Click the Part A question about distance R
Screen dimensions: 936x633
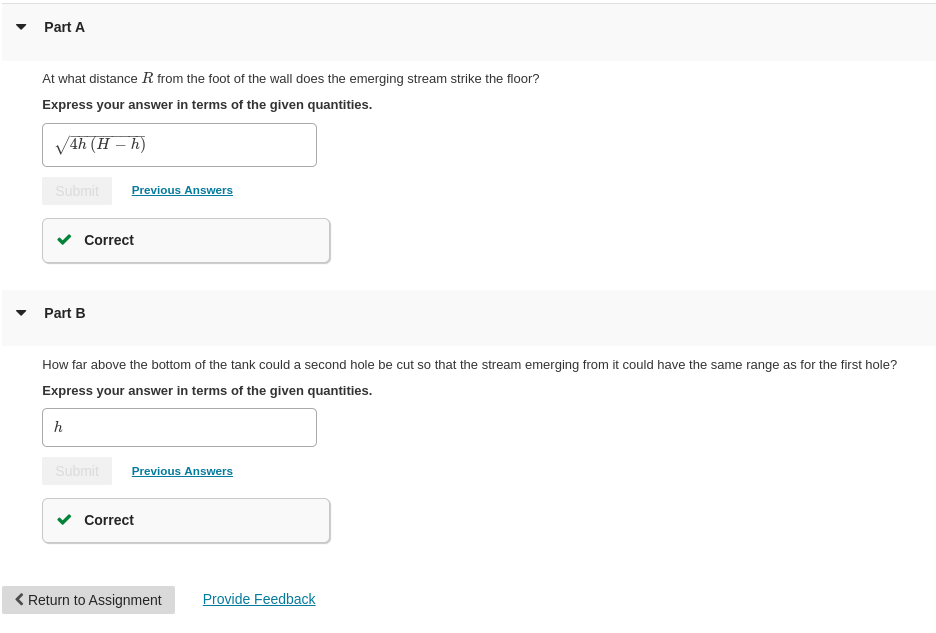coord(290,78)
